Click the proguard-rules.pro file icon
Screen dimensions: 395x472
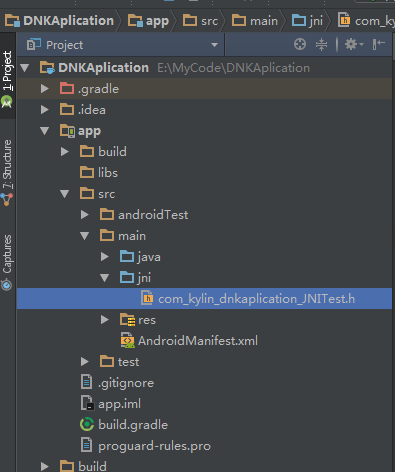point(86,445)
